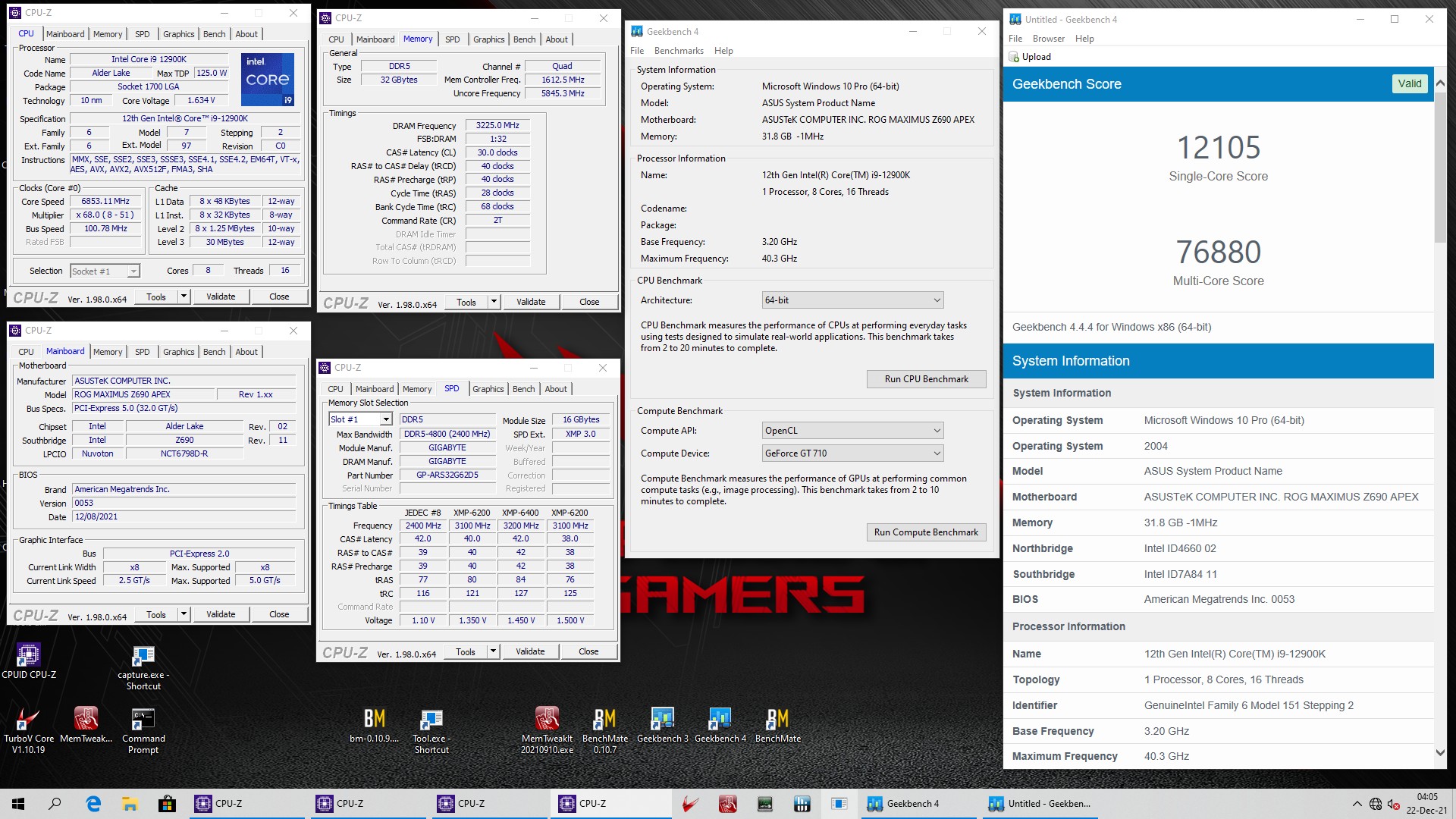Image resolution: width=1456 pixels, height=819 pixels.
Task: Click Tools button in CPU-Z Mainboard window
Action: point(156,614)
